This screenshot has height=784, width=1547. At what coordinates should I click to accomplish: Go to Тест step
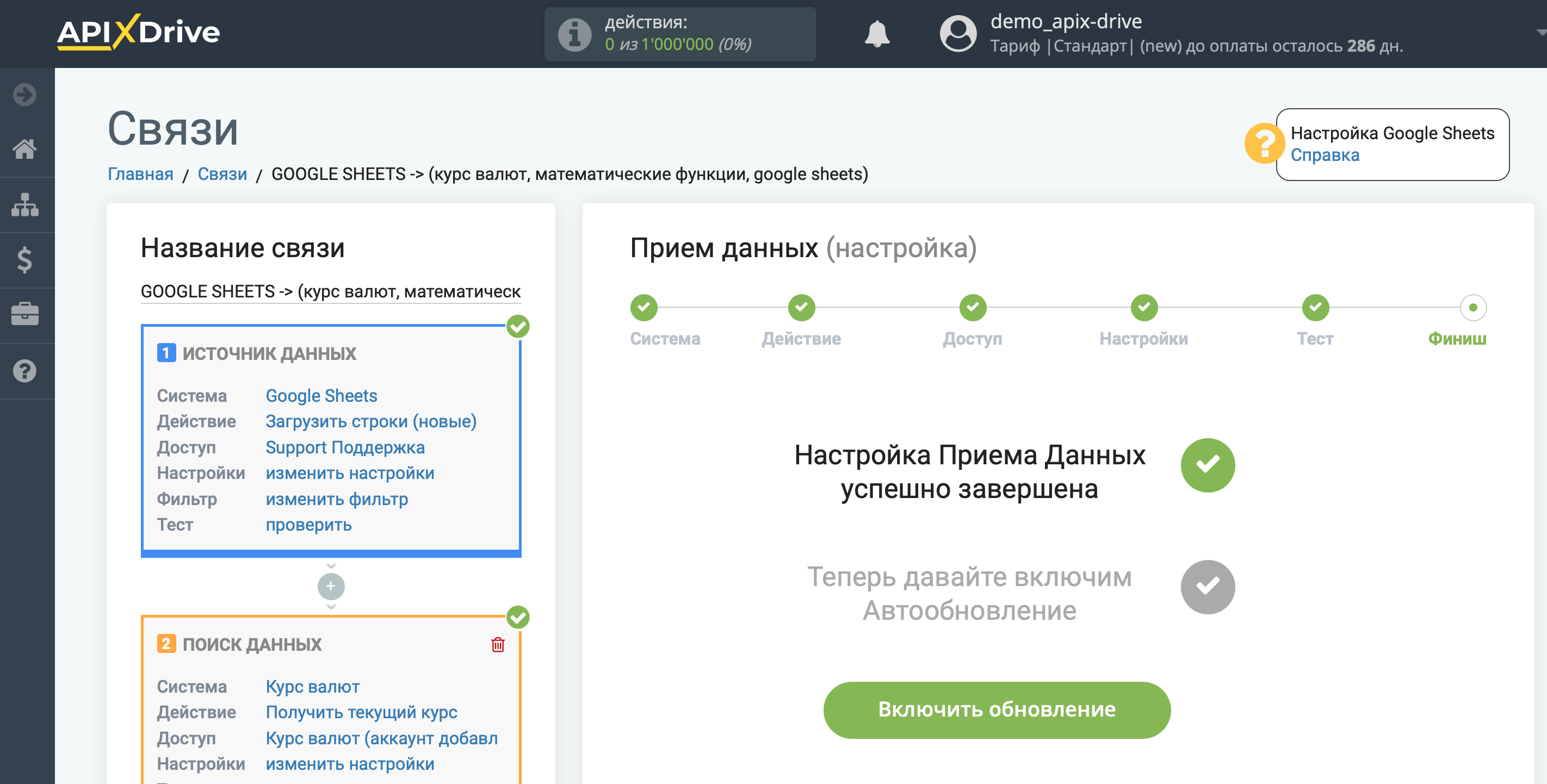pyautogui.click(x=1315, y=307)
